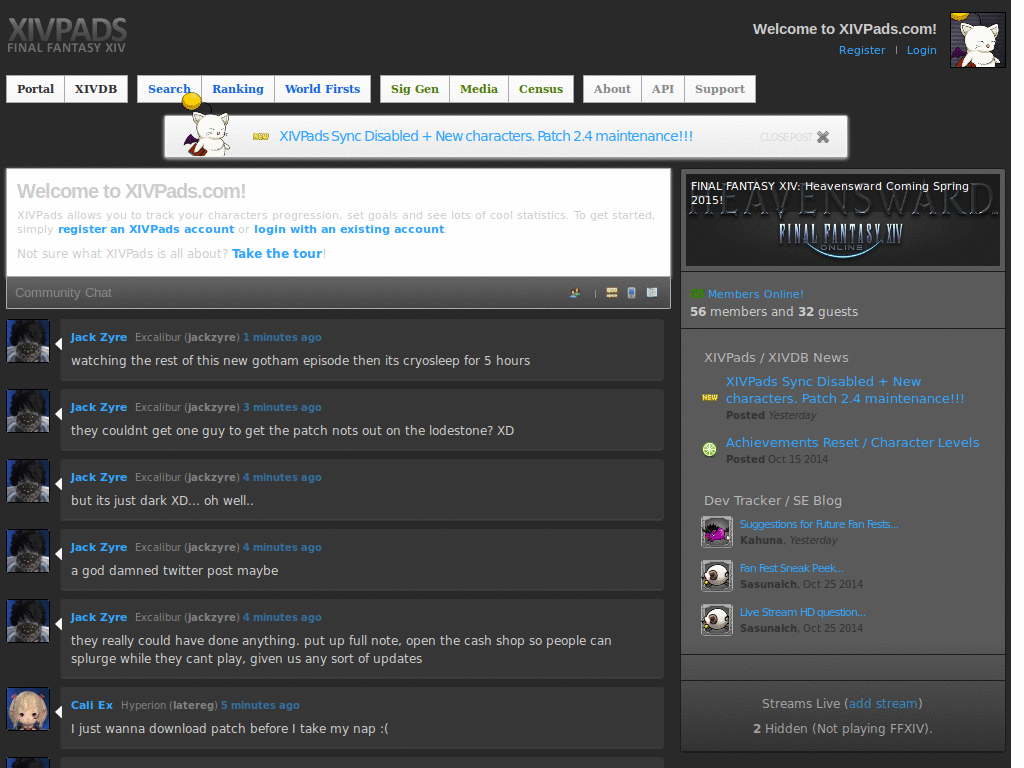Click the Login link in header
The image size is (1024, 768).
pyautogui.click(x=921, y=50)
